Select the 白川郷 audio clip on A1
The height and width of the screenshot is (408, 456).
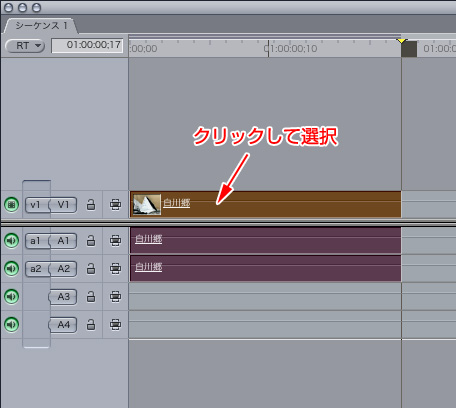point(266,240)
